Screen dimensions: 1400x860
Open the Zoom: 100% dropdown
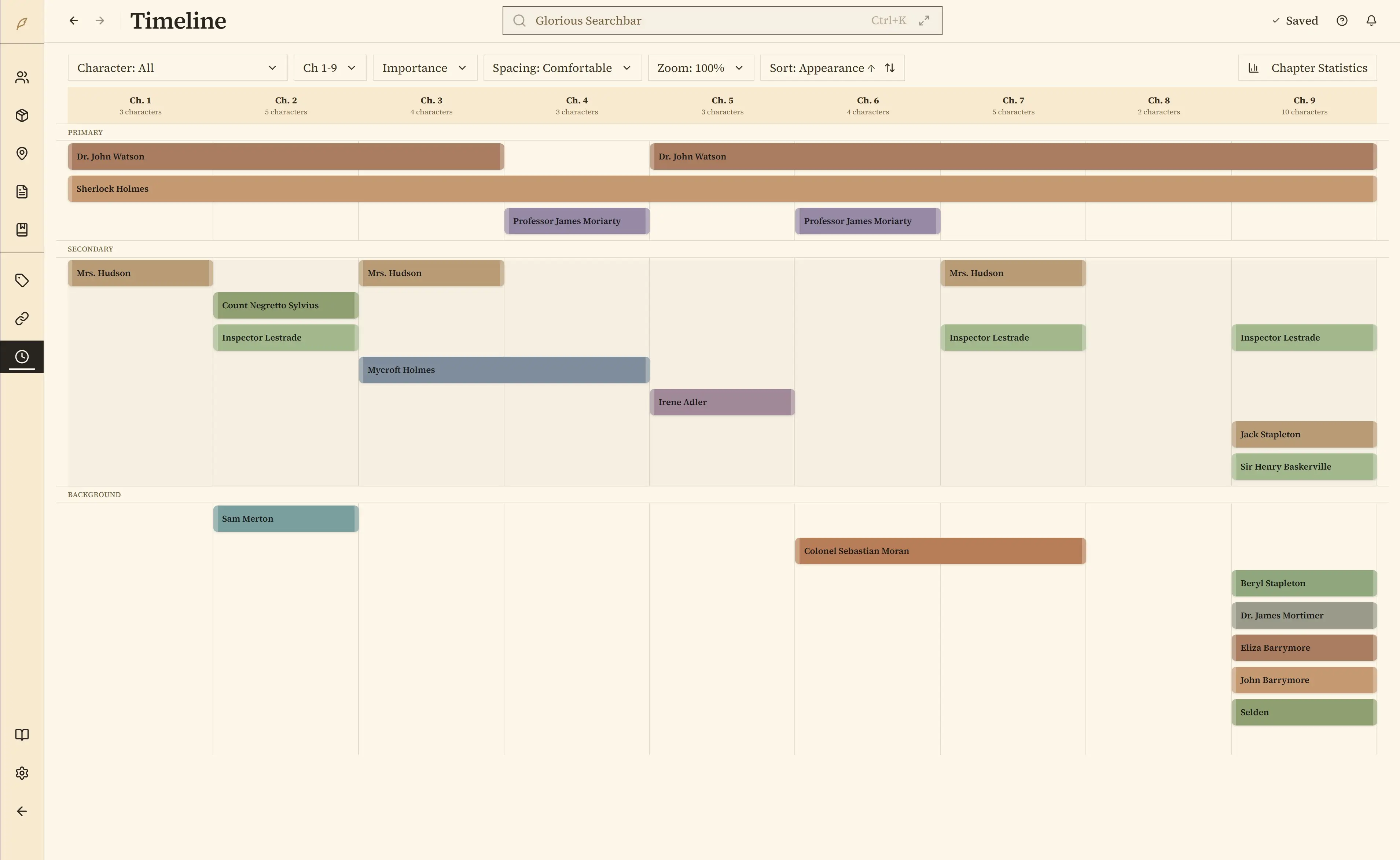(x=700, y=68)
